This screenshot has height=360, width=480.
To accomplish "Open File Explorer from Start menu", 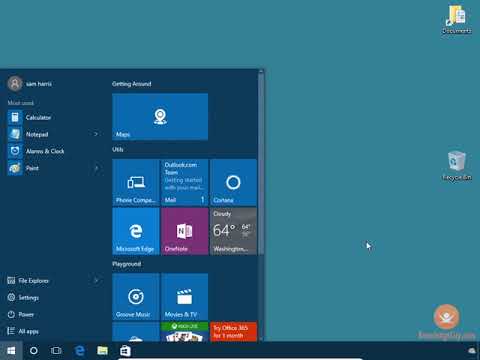I will [x=28, y=281].
